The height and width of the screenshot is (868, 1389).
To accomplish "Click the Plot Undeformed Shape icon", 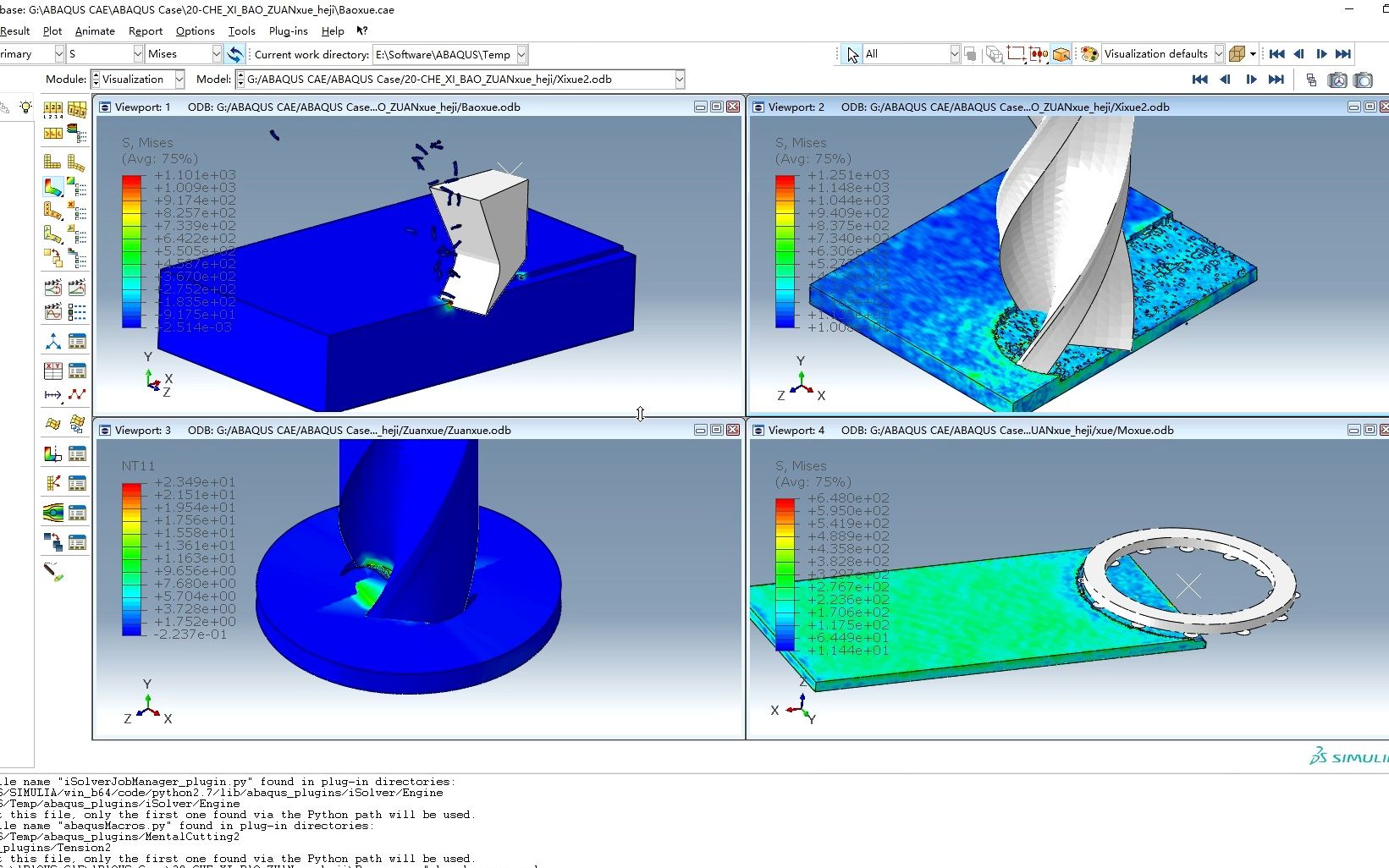I will tap(52, 162).
